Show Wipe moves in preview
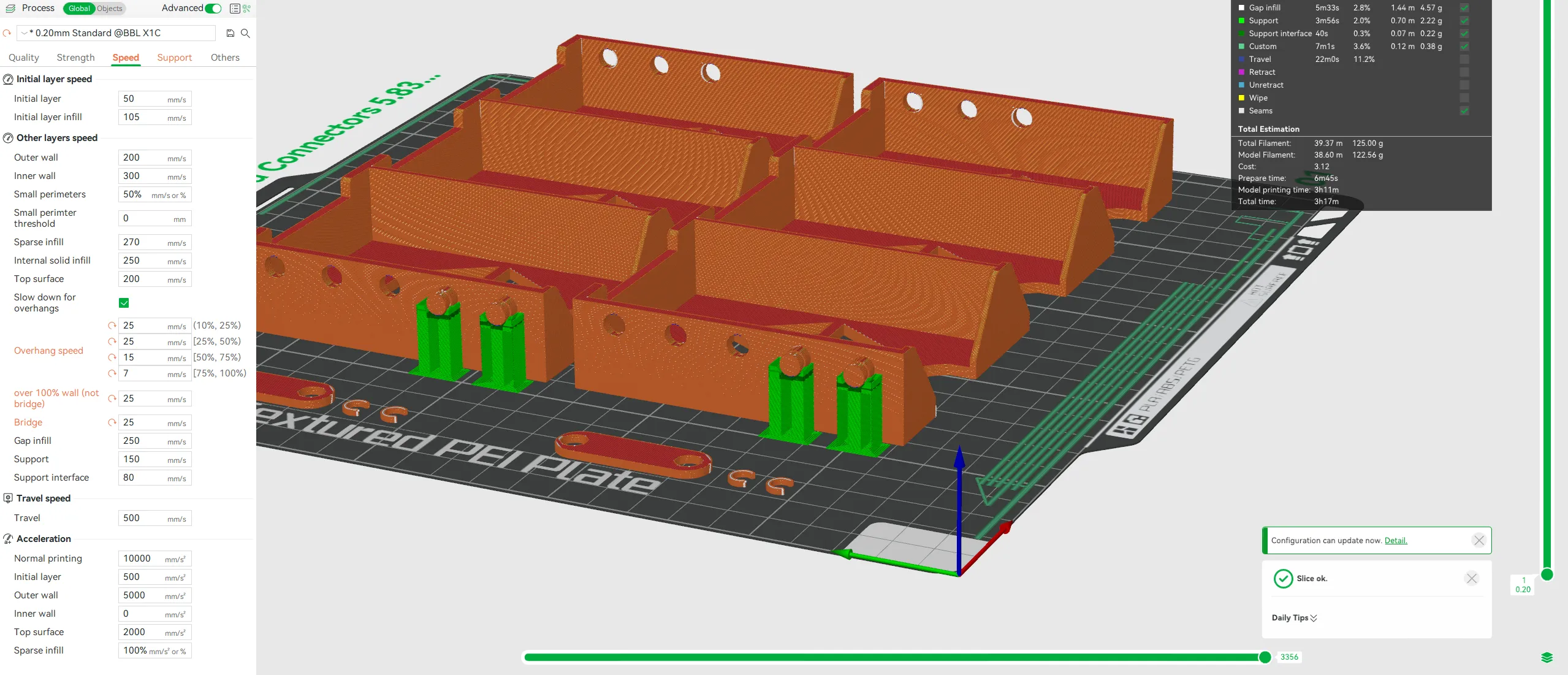Viewport: 1568px width, 675px height. pos(1464,98)
